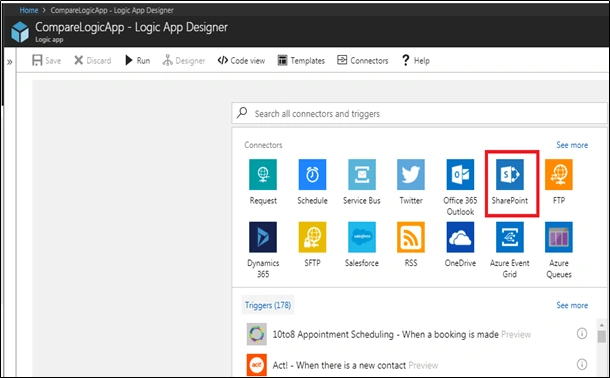Click CompareLogicApp breadcrumb entry

tap(112, 10)
